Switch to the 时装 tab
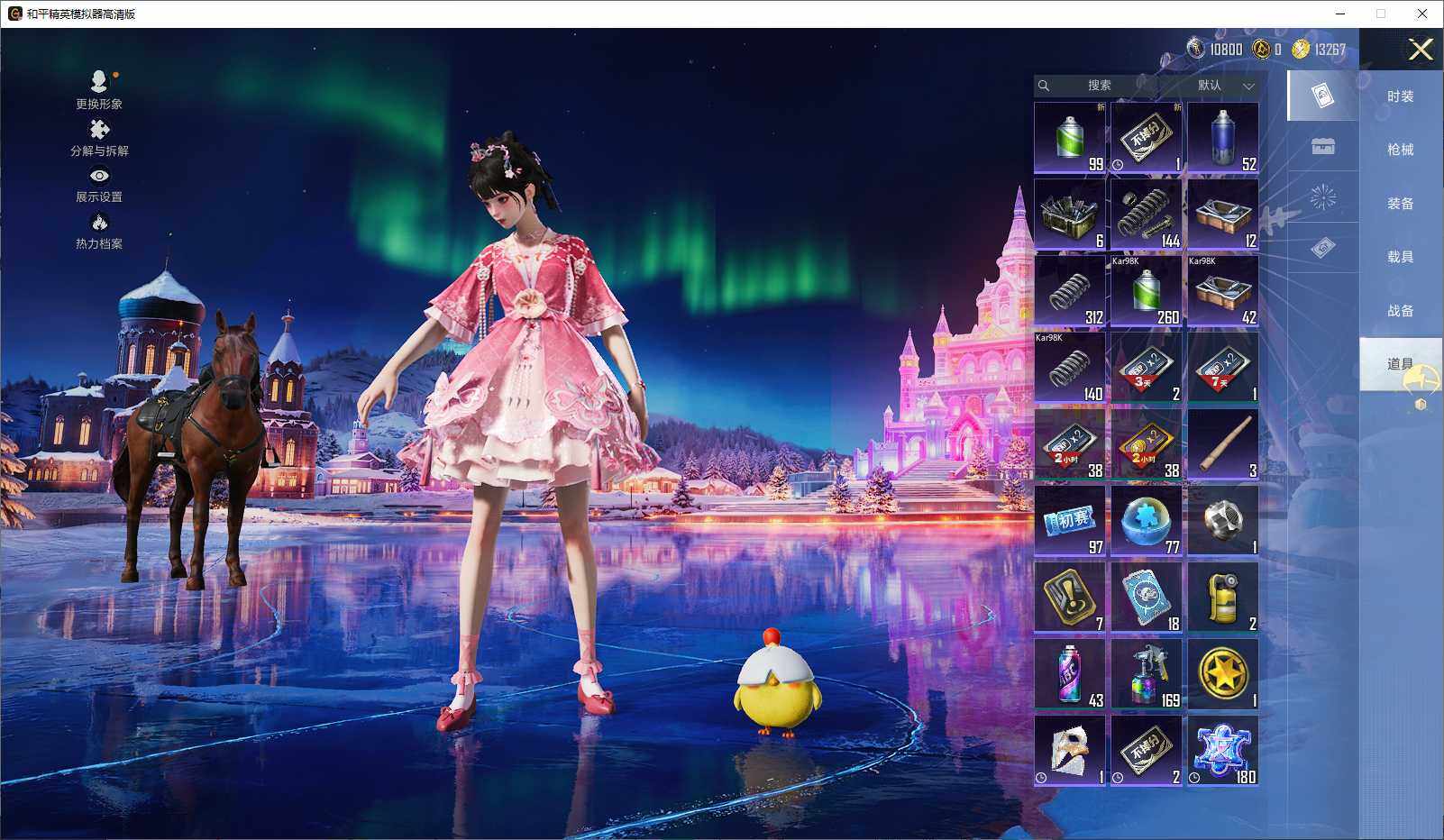The height and width of the screenshot is (840, 1444). point(1401,96)
